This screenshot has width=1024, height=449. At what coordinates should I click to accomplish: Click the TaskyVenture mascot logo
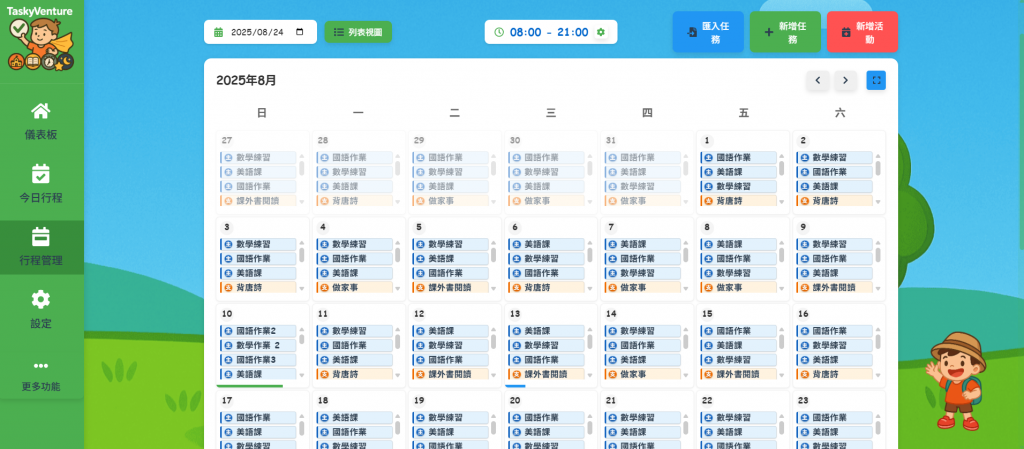[40, 43]
